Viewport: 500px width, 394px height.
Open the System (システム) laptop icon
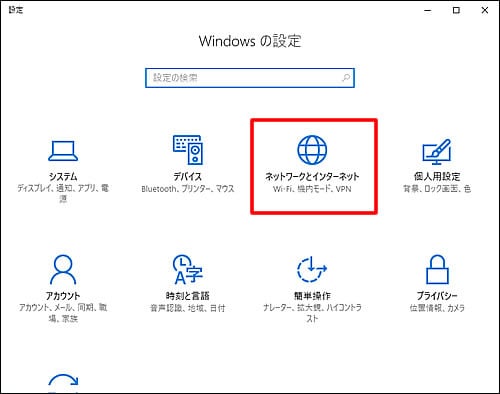[63, 151]
